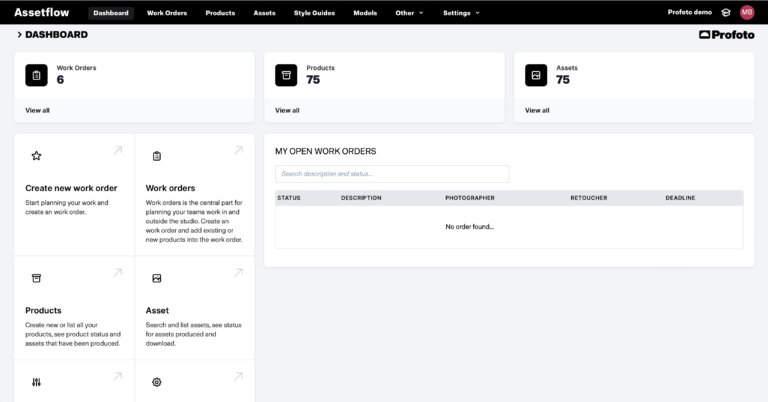Open the graduation cap help icon in top bar
Screen dimensions: 768x402
click(726, 13)
